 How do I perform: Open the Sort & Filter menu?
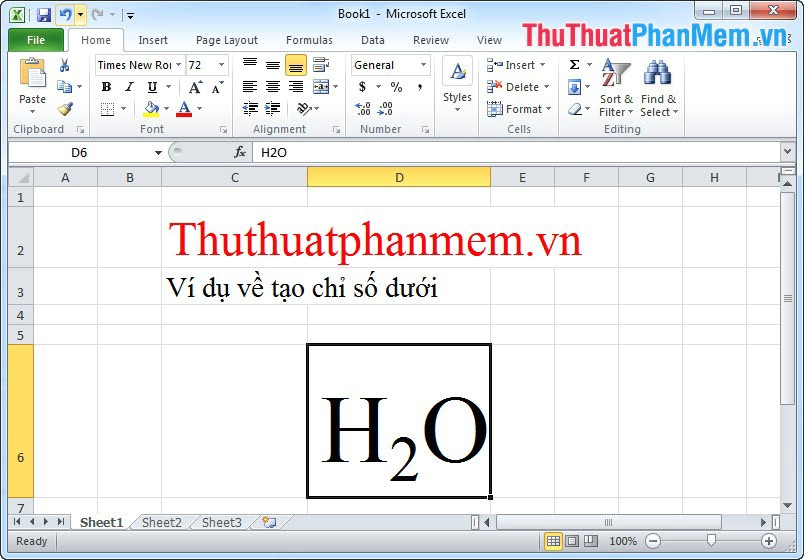(x=616, y=88)
